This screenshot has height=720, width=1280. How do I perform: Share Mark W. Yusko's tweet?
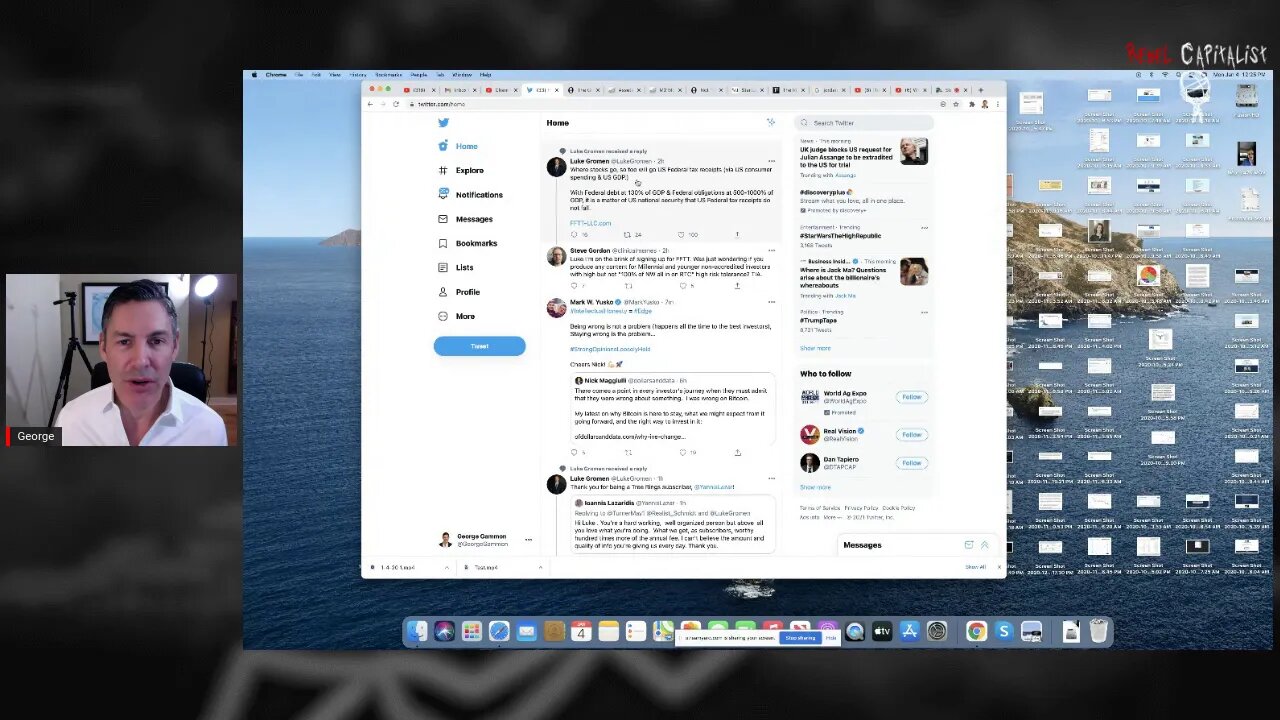(737, 452)
